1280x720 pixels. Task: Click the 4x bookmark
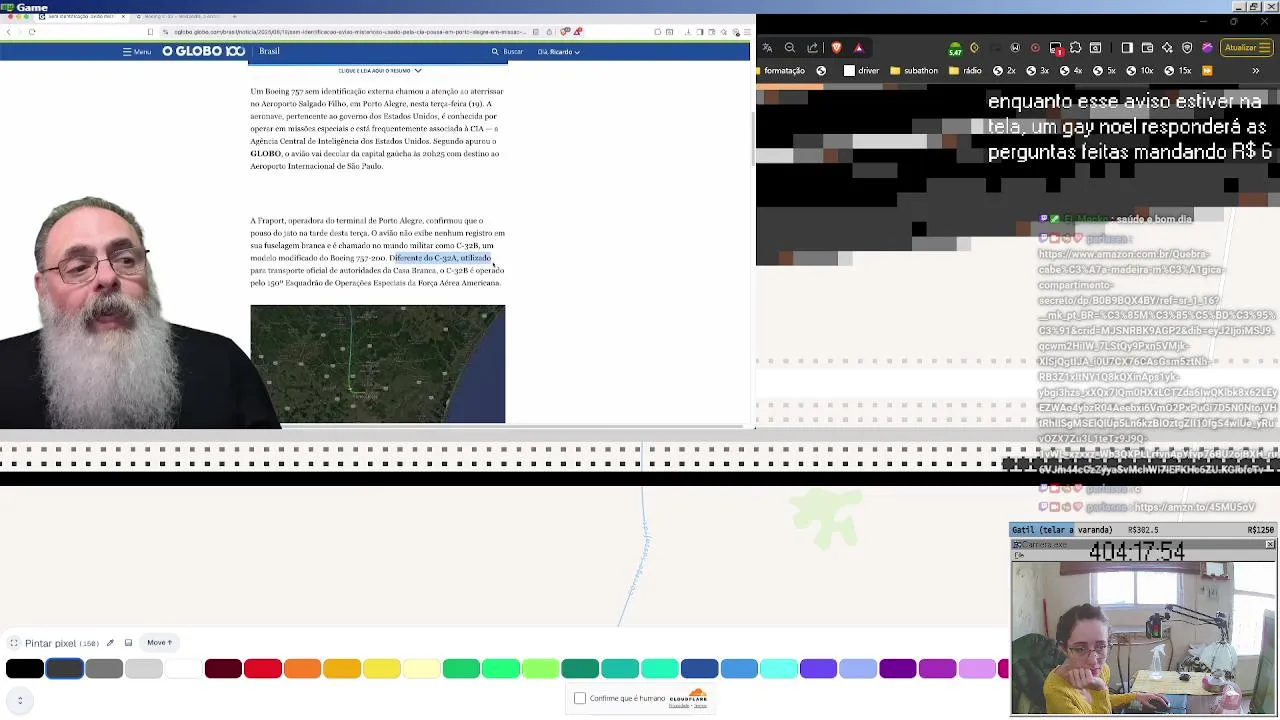point(1071,71)
